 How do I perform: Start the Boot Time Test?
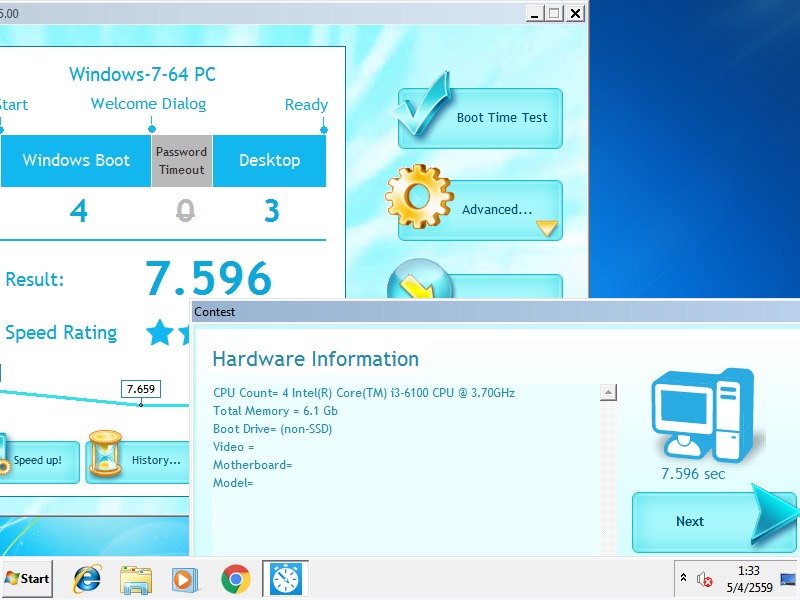coord(480,118)
